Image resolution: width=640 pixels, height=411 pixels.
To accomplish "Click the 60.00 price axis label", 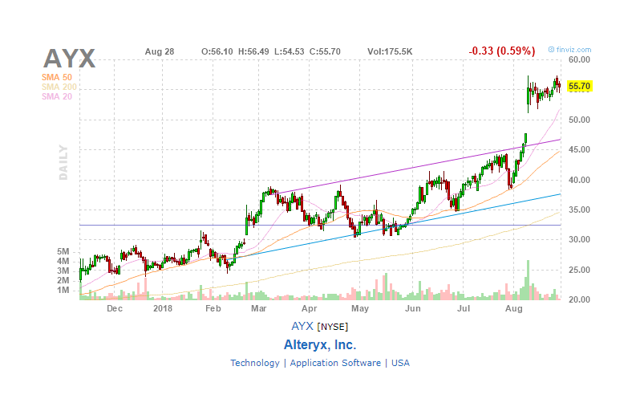I will point(580,60).
